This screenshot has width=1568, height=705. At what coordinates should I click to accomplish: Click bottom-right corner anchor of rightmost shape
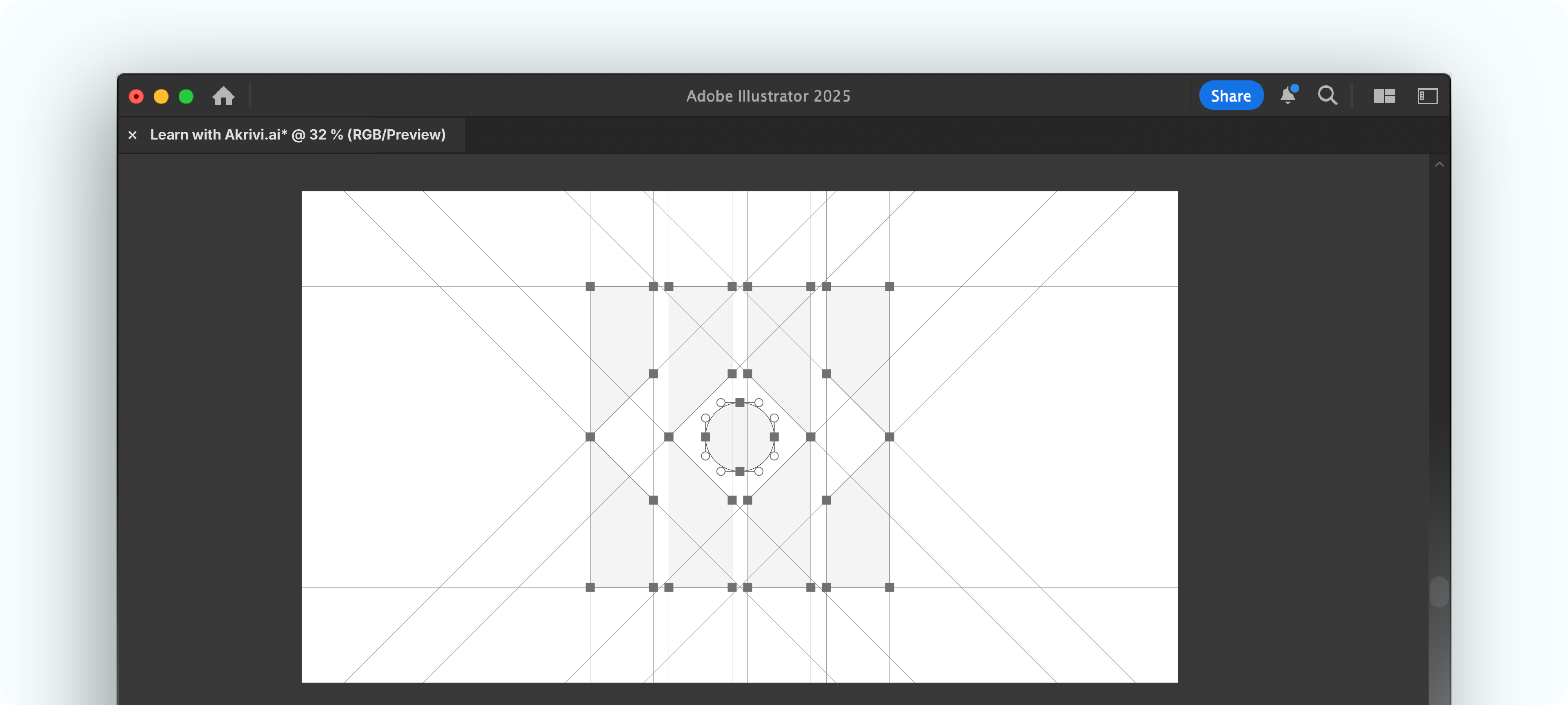click(889, 587)
